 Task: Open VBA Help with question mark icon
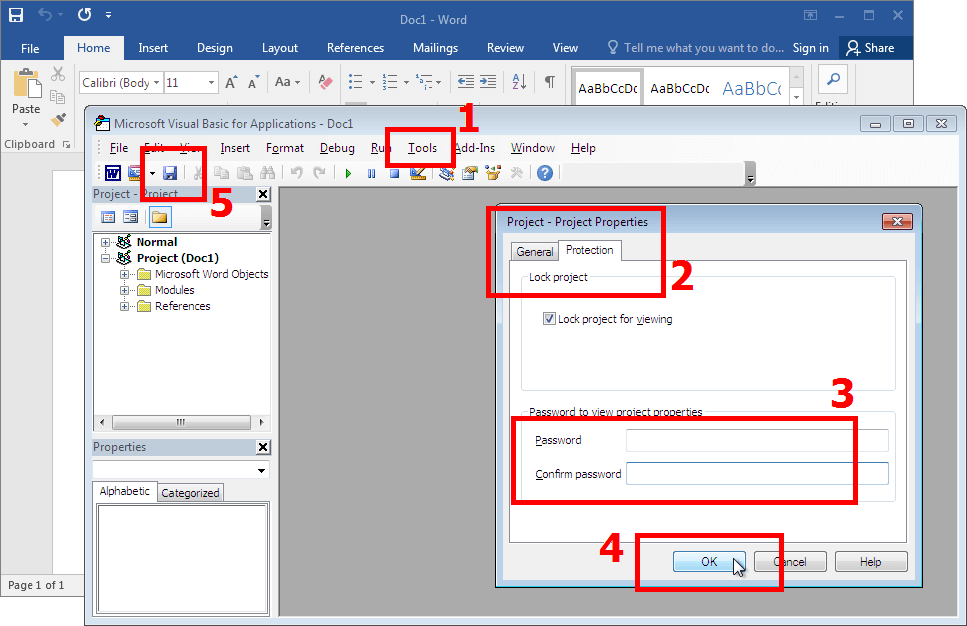(545, 173)
